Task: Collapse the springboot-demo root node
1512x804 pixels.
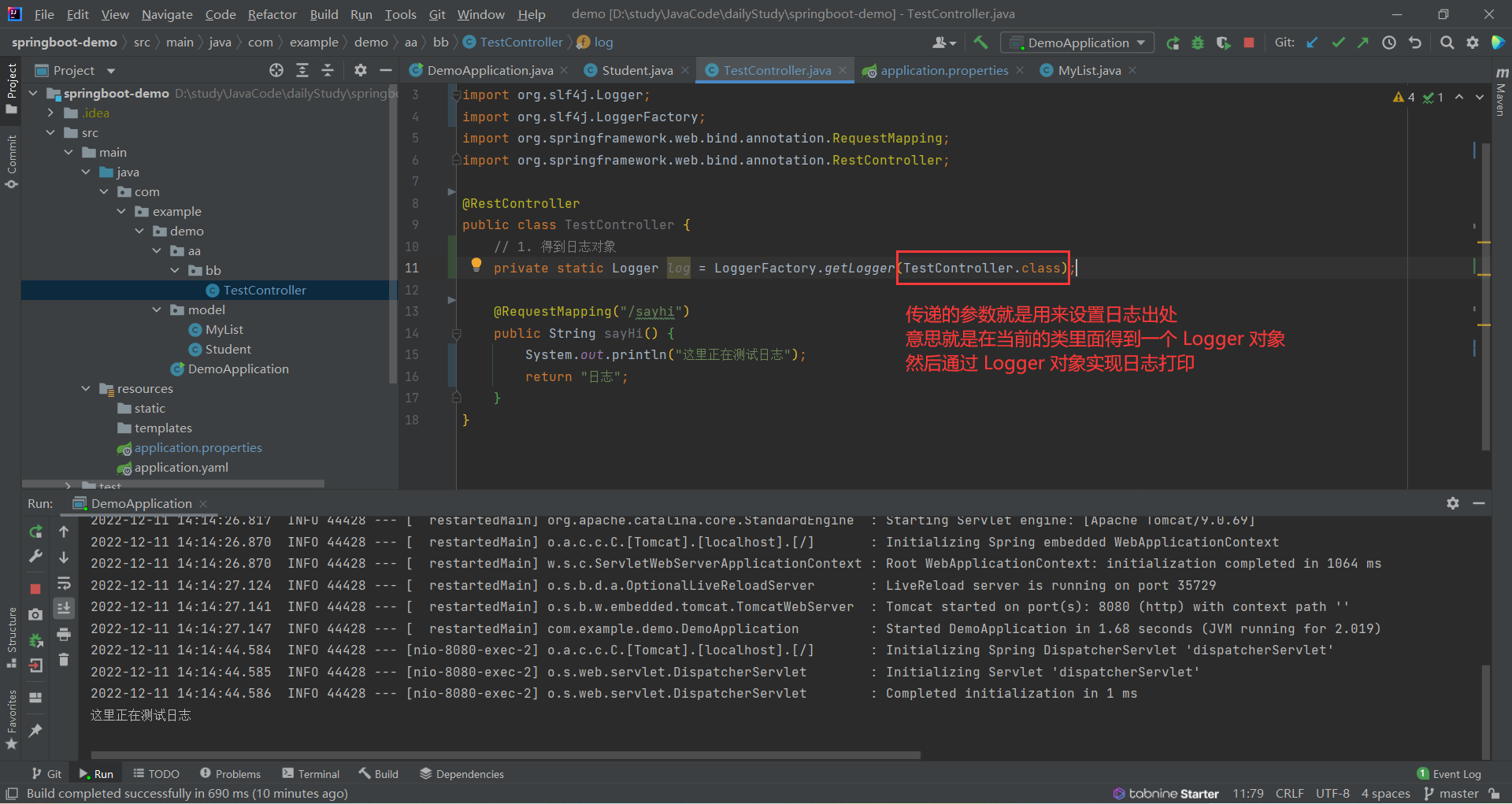Action: 33,93
